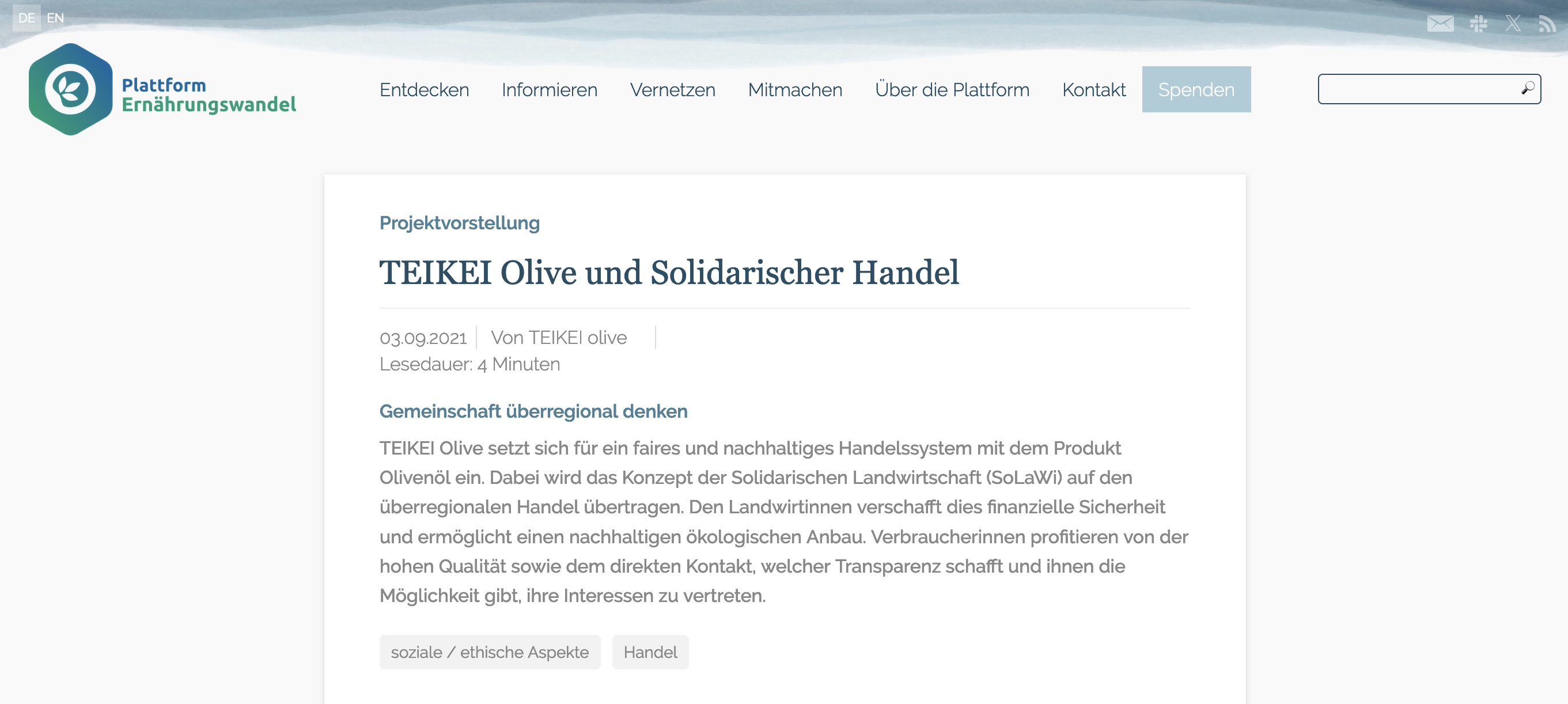Image resolution: width=1568 pixels, height=704 pixels.
Task: Click the 'Plattform Ernährungswandel' logo text
Action: (x=209, y=95)
